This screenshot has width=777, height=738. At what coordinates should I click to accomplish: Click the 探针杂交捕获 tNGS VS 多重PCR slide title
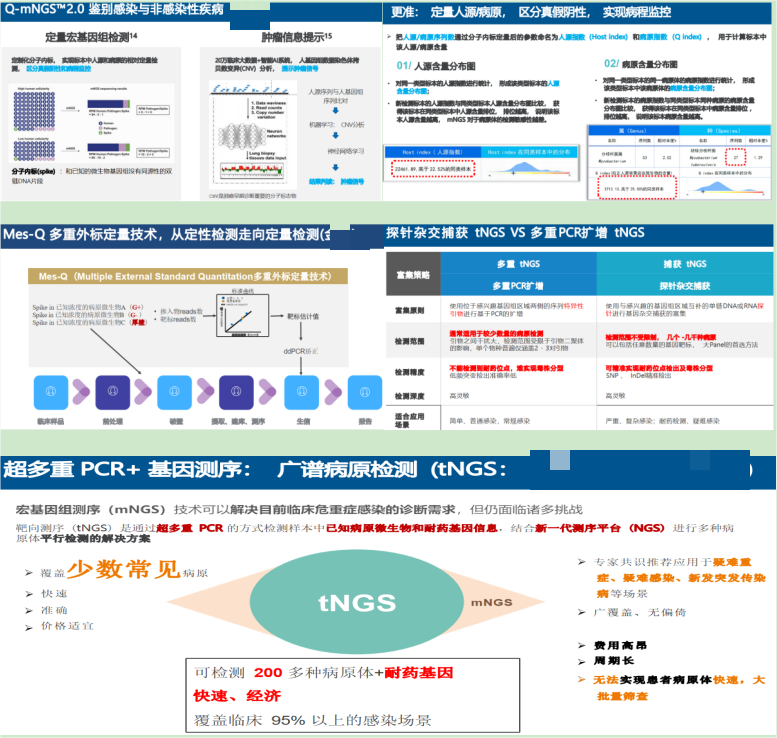515,232
